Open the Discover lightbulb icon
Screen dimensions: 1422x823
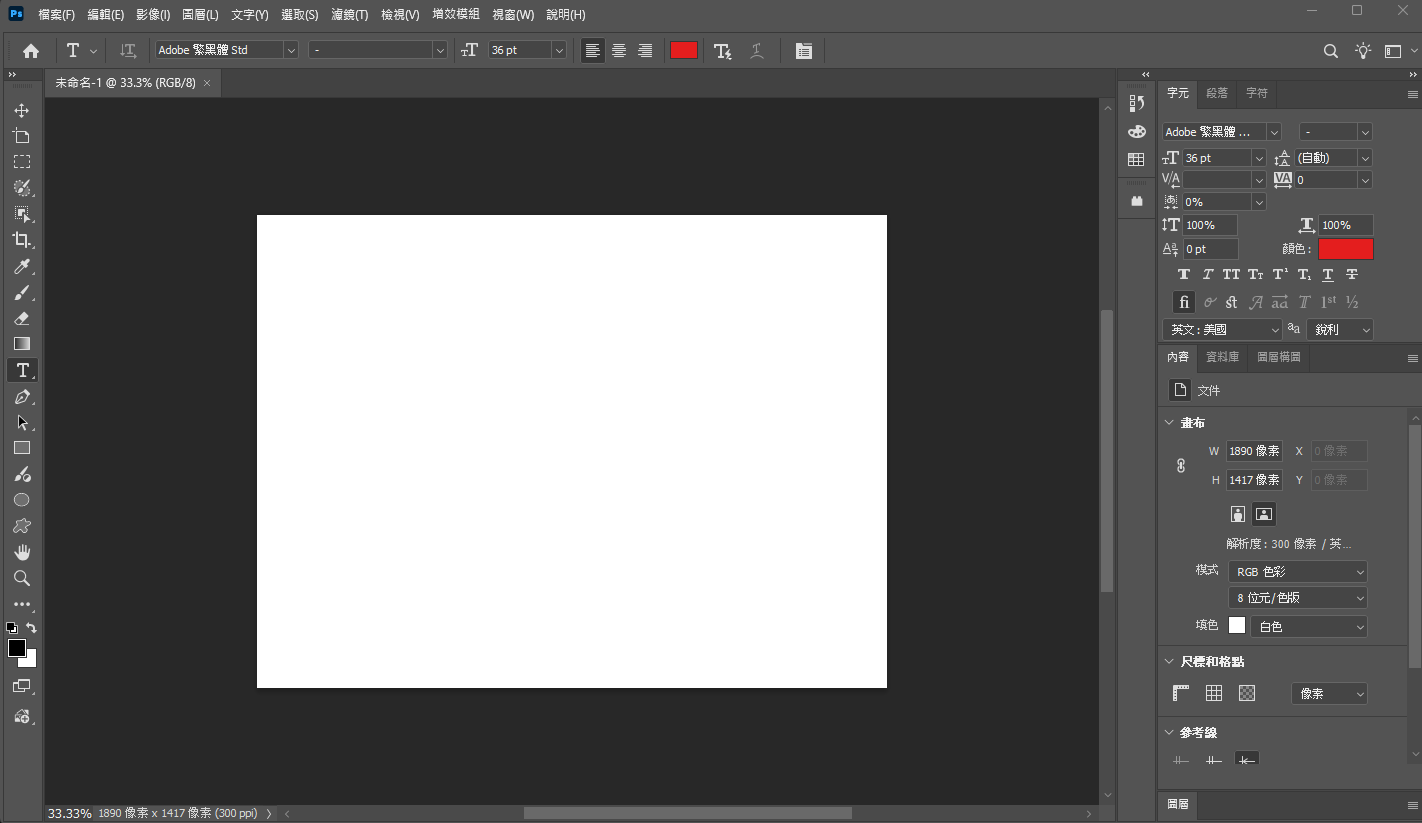1363,50
